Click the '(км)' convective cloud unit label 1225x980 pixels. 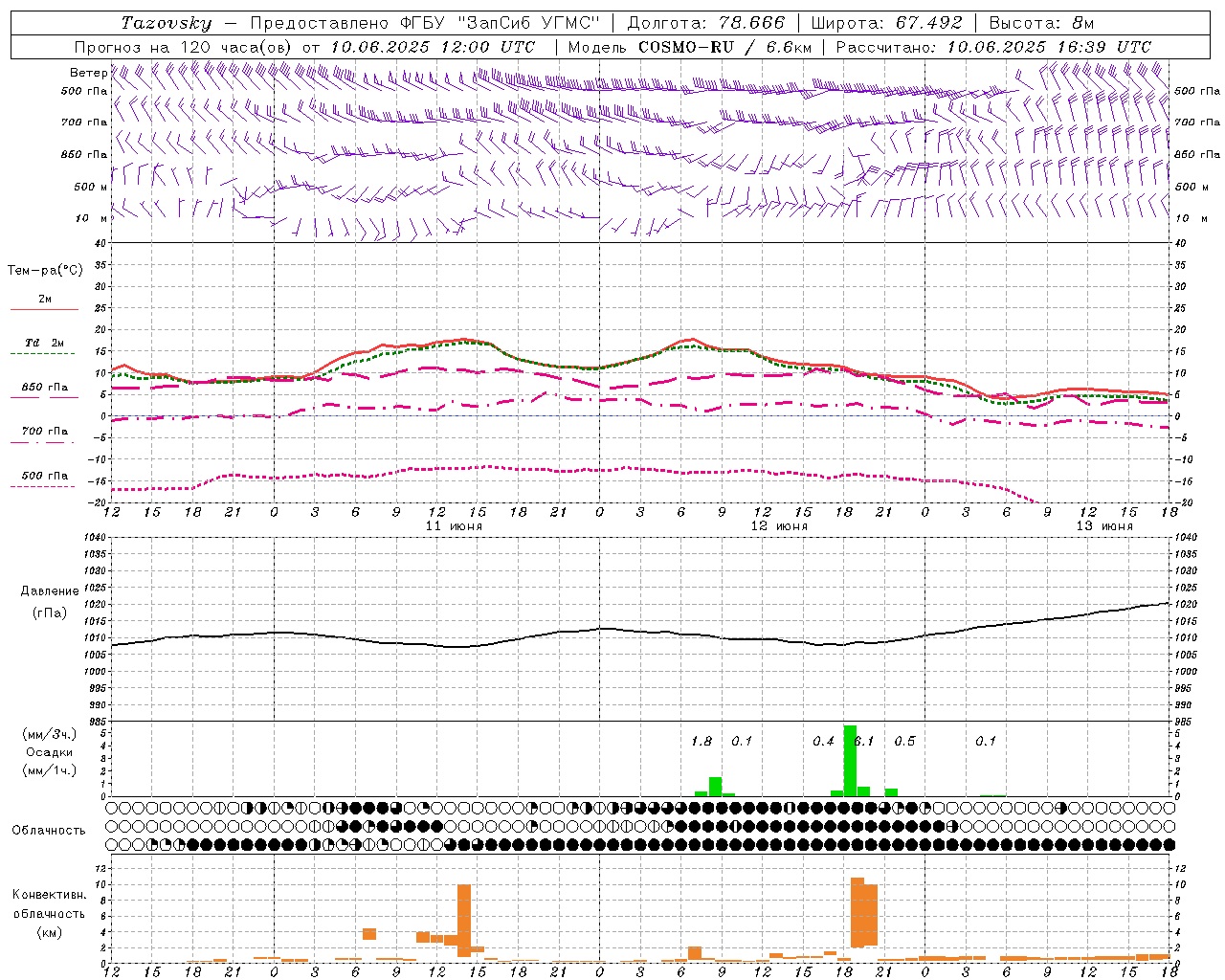[50, 933]
